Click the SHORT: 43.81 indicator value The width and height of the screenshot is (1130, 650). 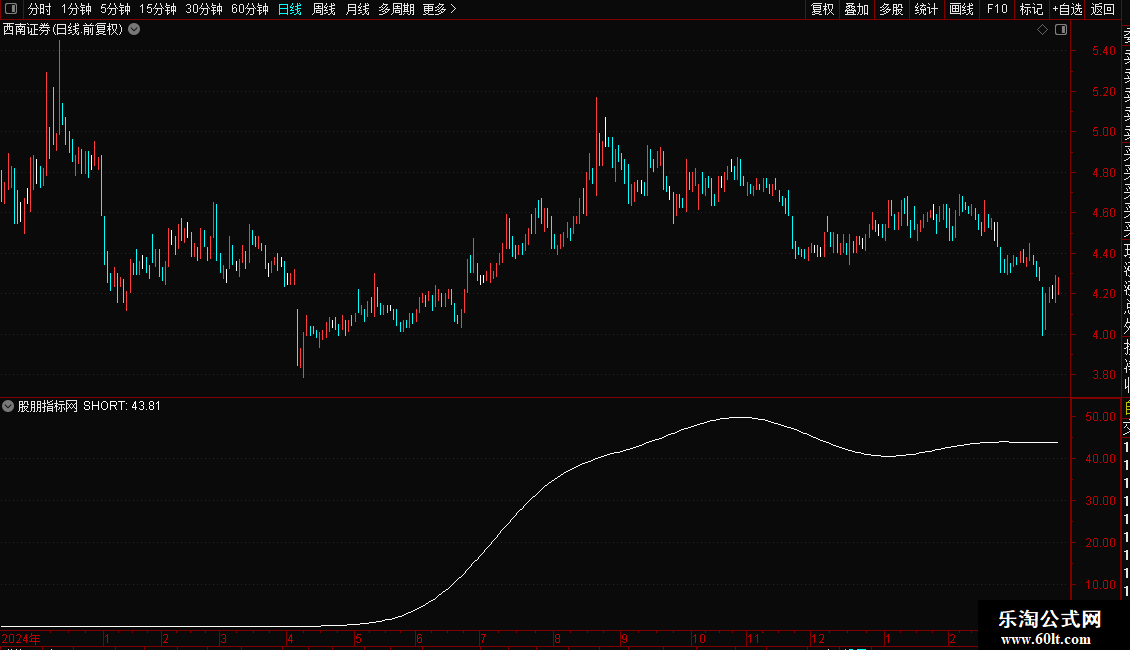pyautogui.click(x=122, y=406)
